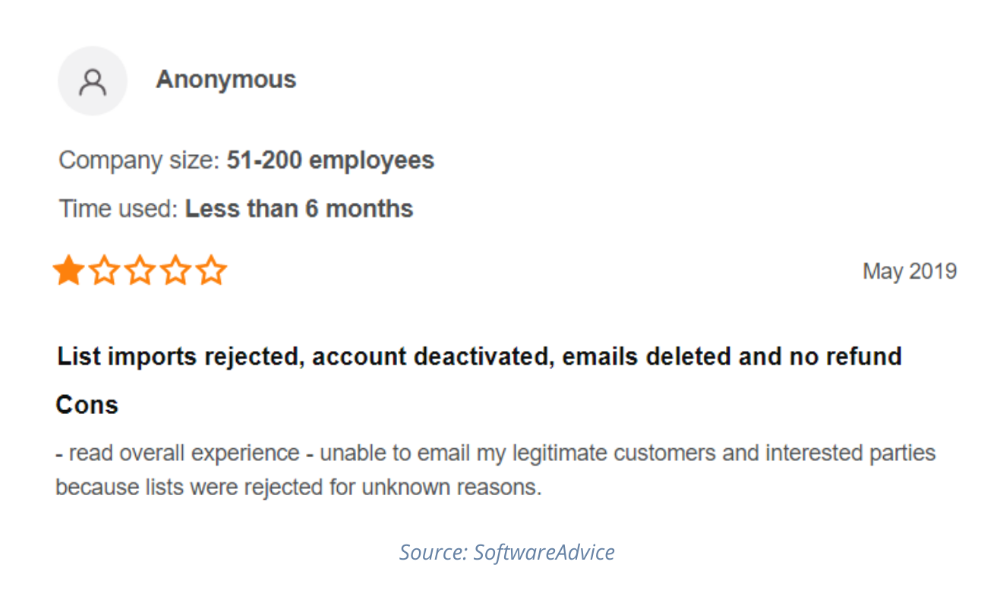This screenshot has width=1000, height=600.
Task: Click the fifth empty star
Action: [x=211, y=271]
